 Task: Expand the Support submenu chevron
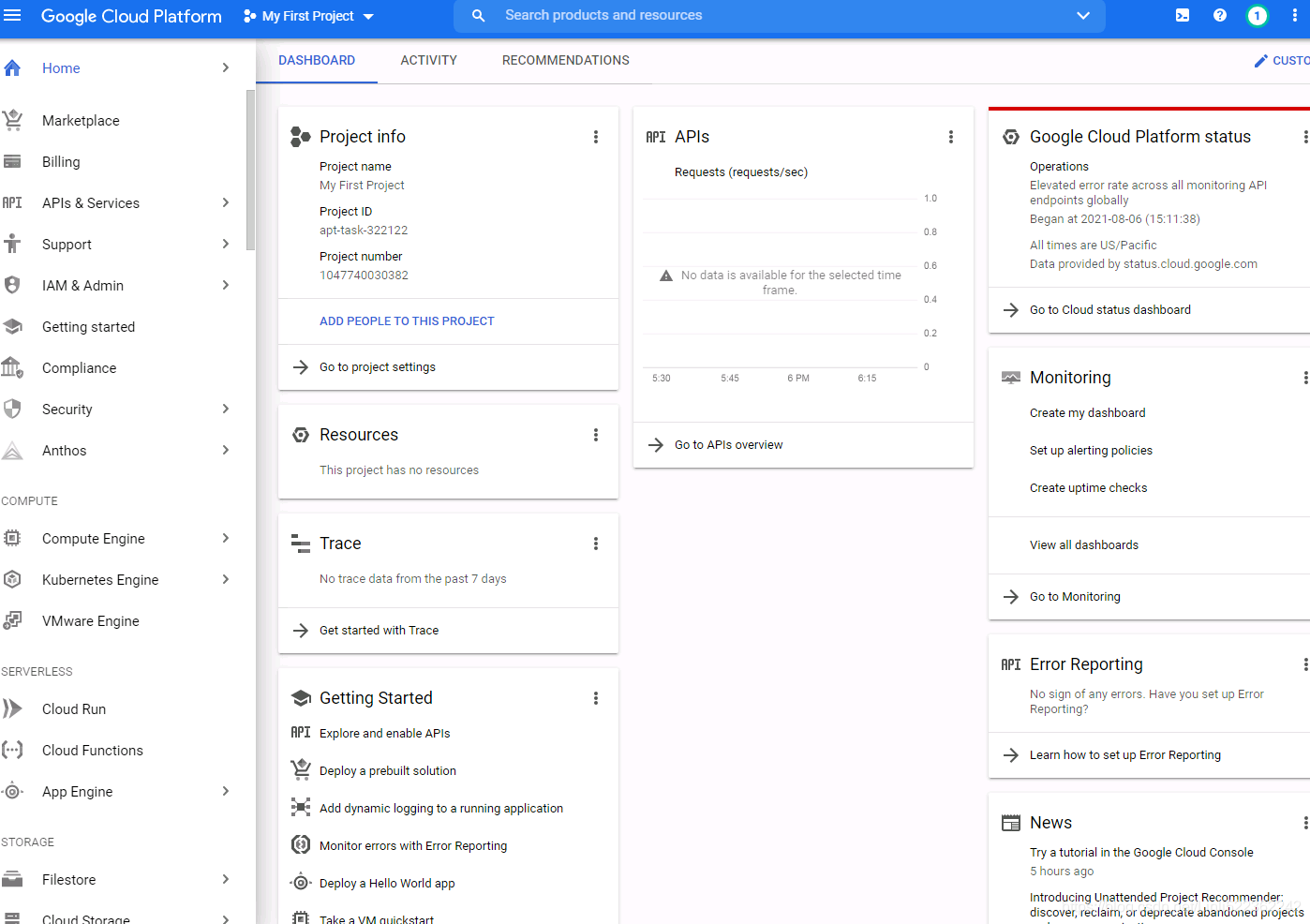(226, 244)
